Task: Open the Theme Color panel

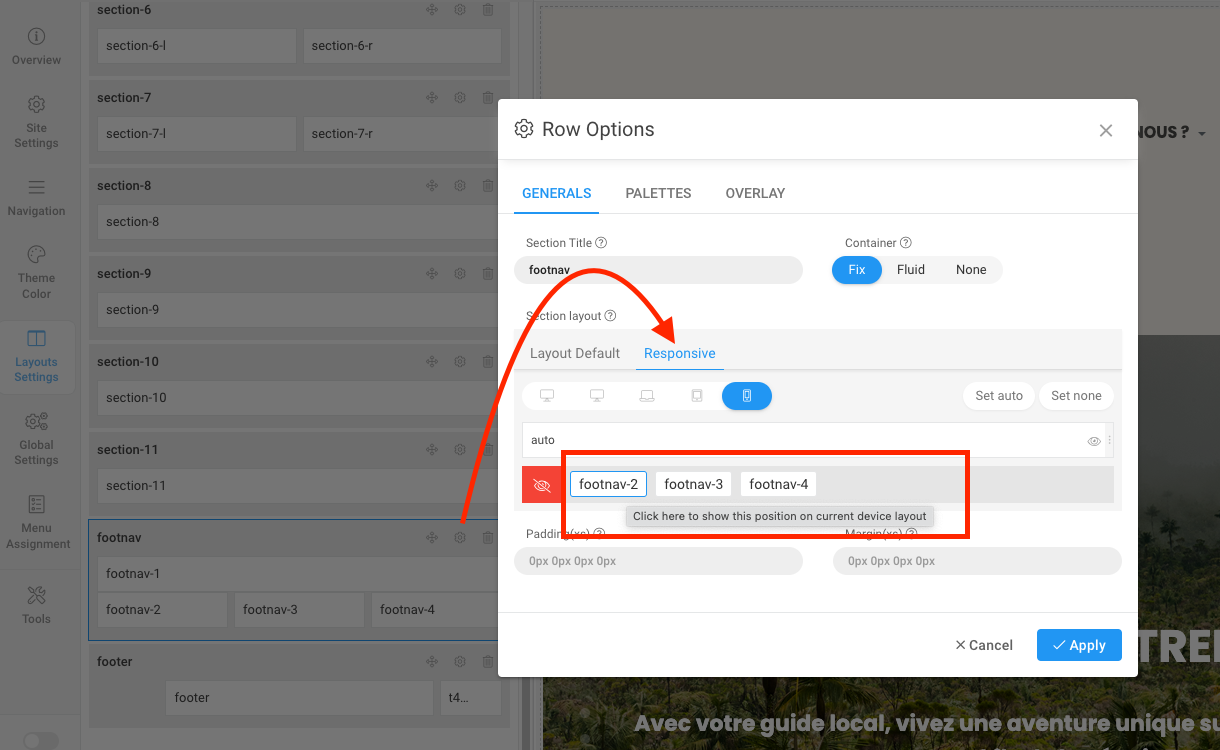Action: coord(36,273)
